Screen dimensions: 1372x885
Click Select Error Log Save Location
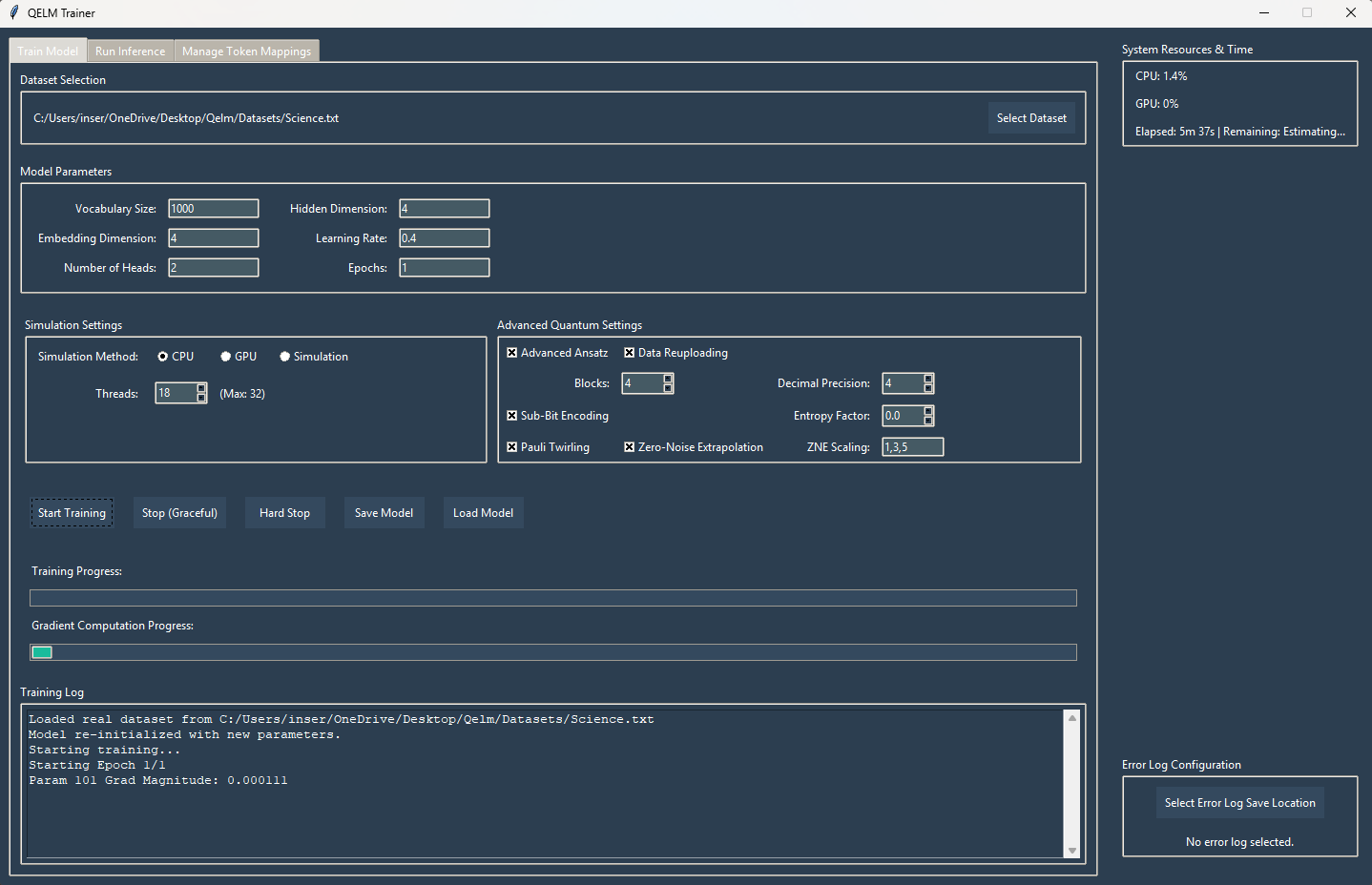pyautogui.click(x=1239, y=802)
